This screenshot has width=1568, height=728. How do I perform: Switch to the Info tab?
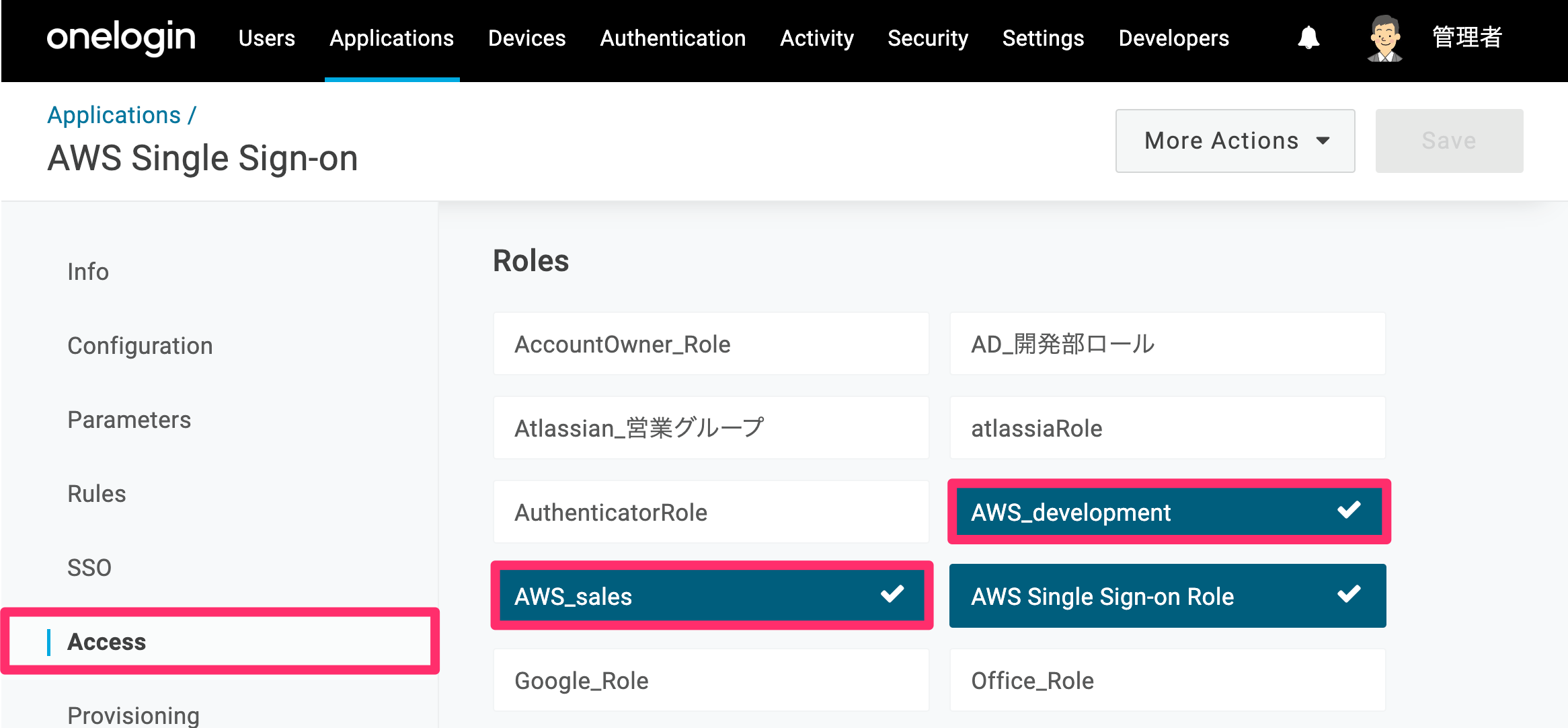coord(88,272)
